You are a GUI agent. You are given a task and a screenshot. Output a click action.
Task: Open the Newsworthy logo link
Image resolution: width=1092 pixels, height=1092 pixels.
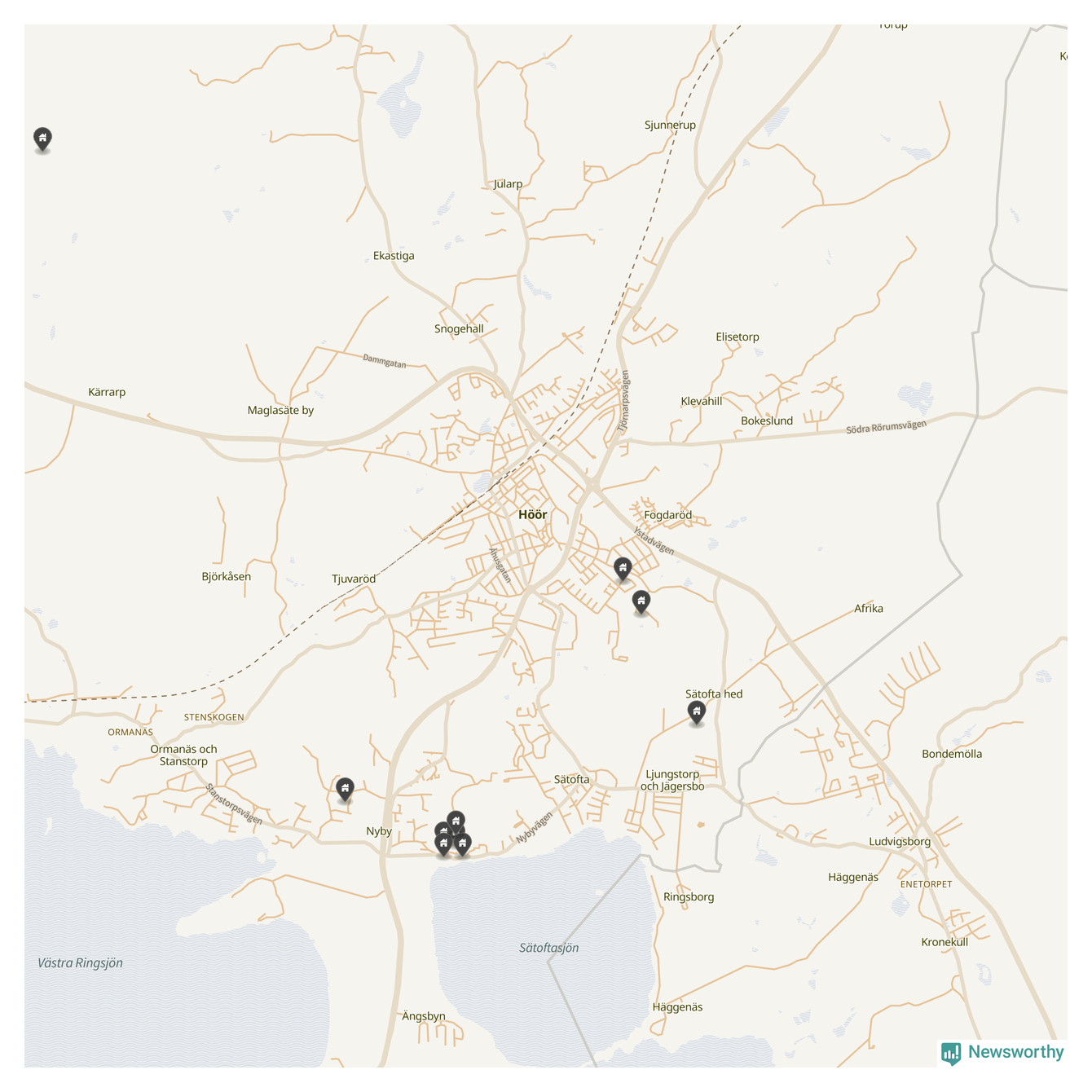(1002, 1053)
